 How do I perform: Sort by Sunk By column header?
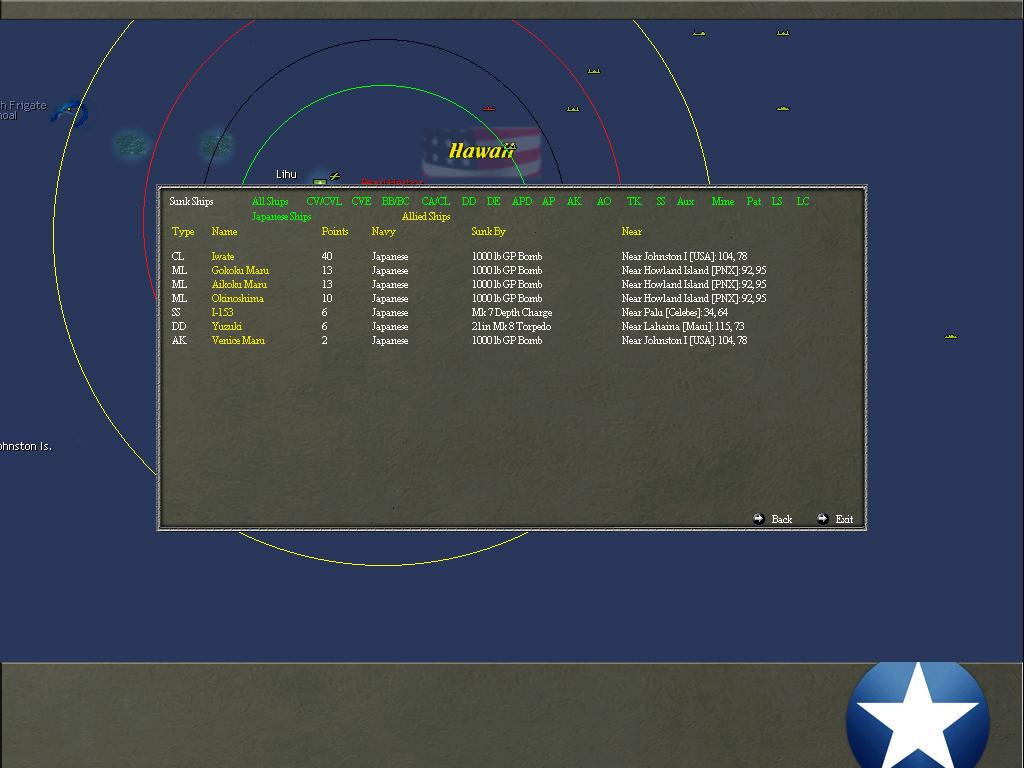click(x=488, y=232)
